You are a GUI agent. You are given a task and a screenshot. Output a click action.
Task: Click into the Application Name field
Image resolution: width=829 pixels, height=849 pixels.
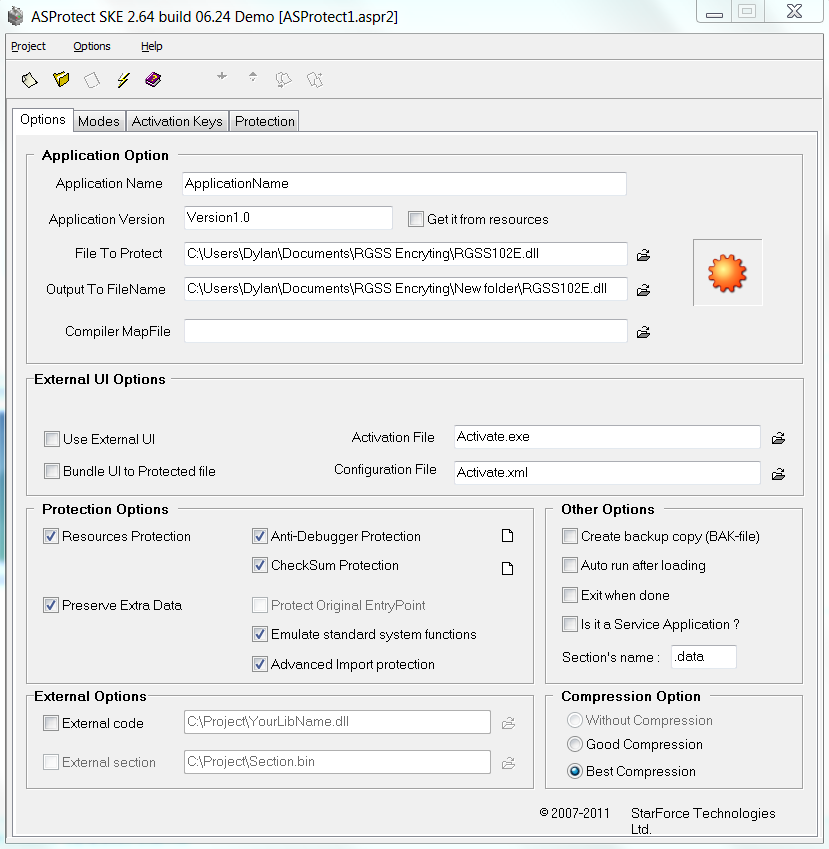pyautogui.click(x=404, y=184)
